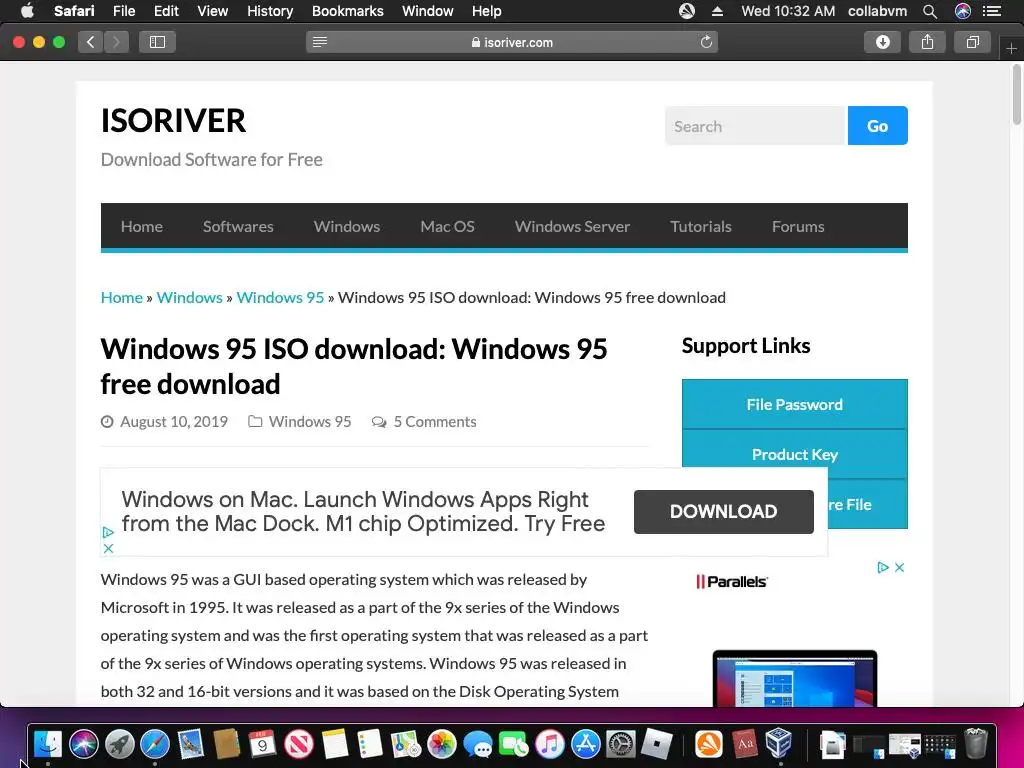Open the Apple menu

27,11
